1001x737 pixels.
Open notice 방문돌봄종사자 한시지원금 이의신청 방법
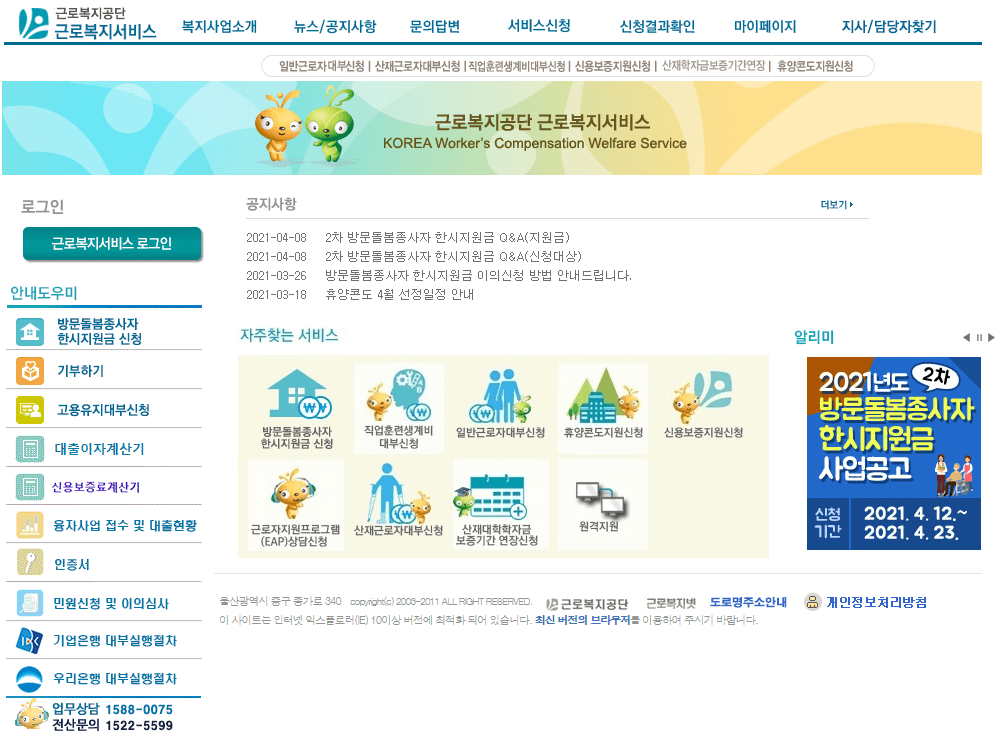[479, 275]
